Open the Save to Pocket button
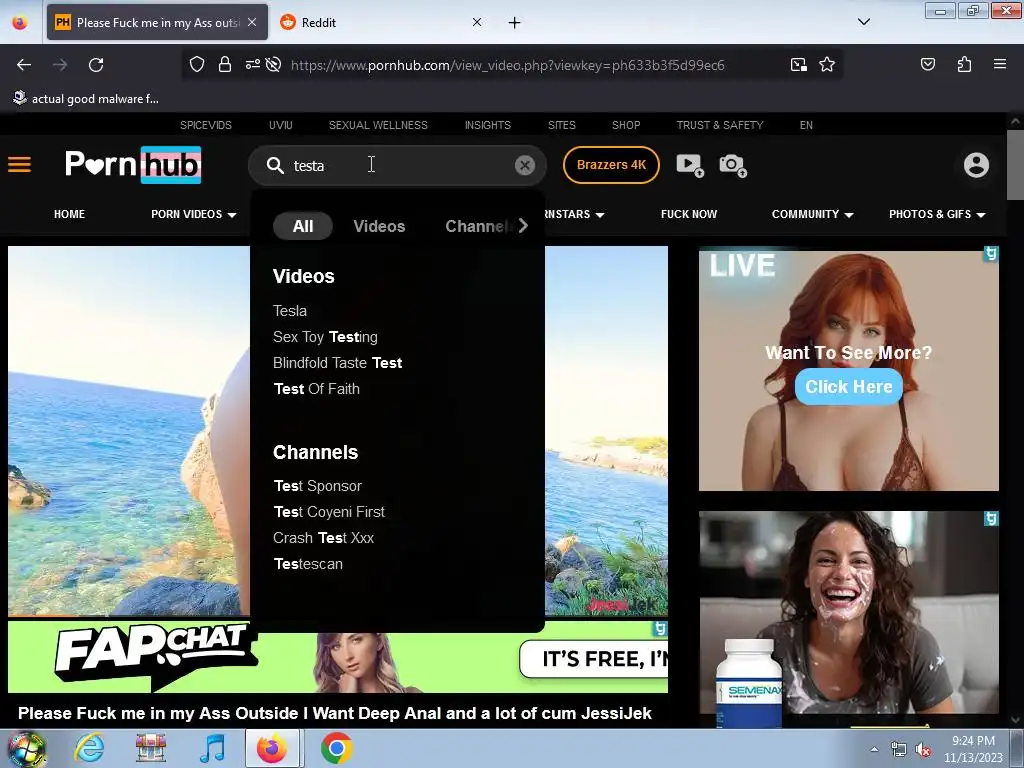The image size is (1024, 768). 927,64
